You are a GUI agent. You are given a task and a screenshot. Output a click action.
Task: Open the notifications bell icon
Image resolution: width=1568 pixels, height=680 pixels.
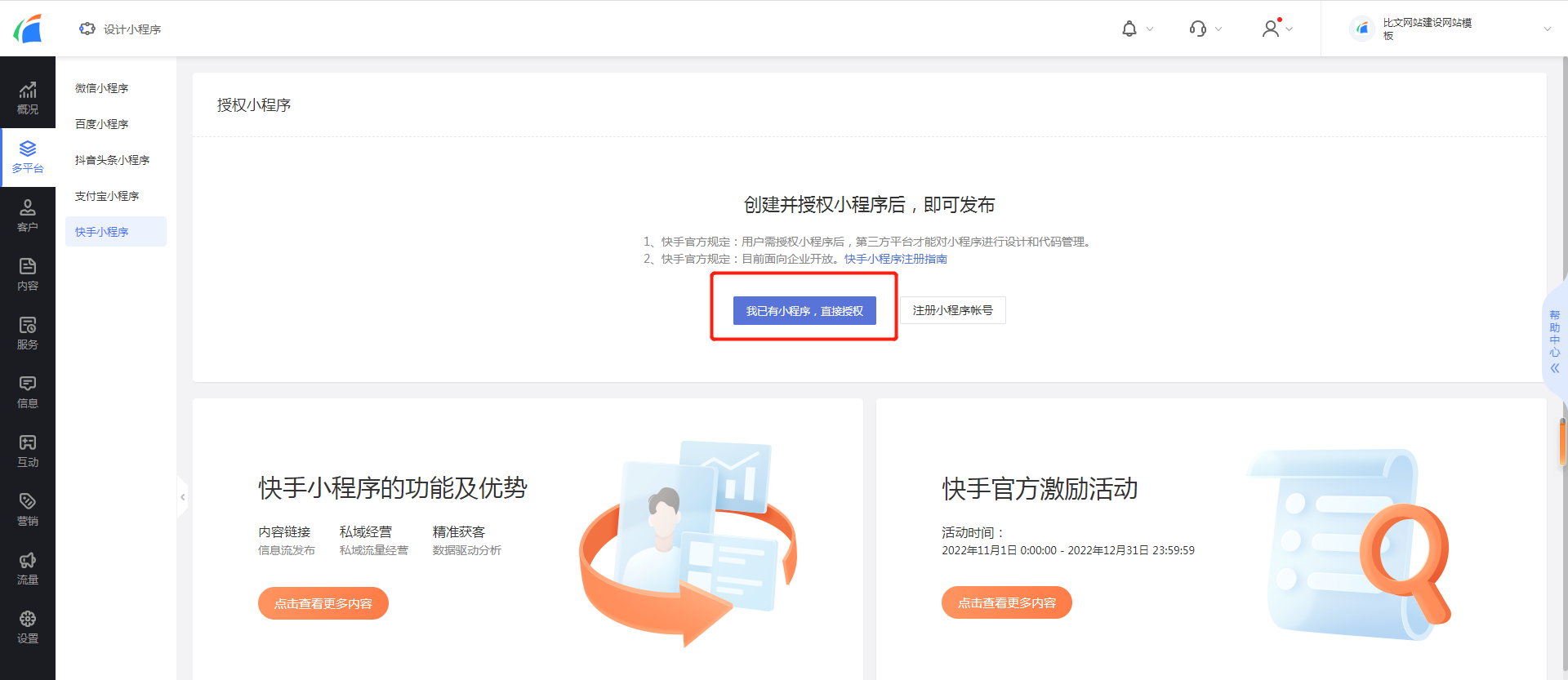click(x=1129, y=29)
